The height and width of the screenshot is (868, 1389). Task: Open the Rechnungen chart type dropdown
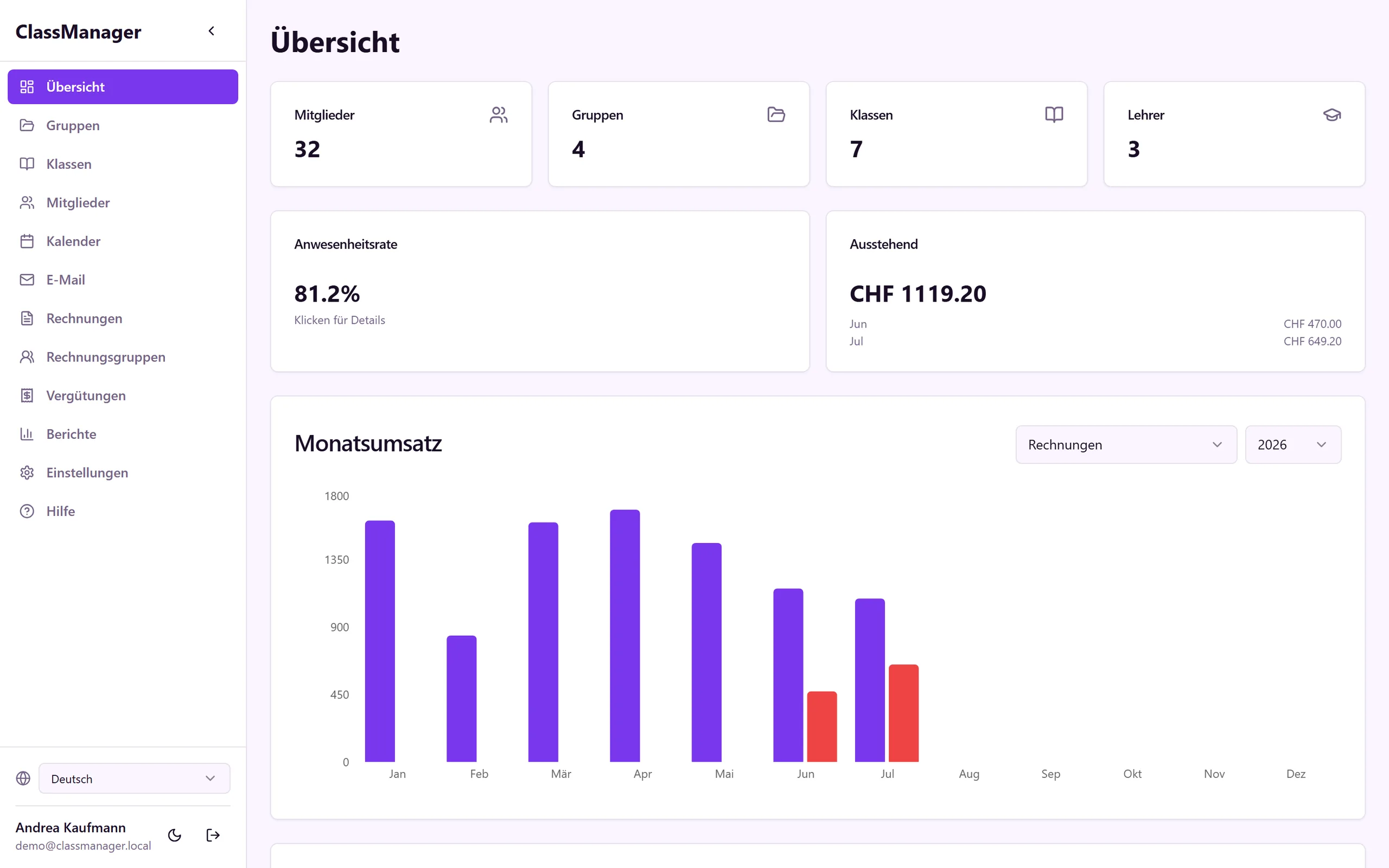[1125, 444]
